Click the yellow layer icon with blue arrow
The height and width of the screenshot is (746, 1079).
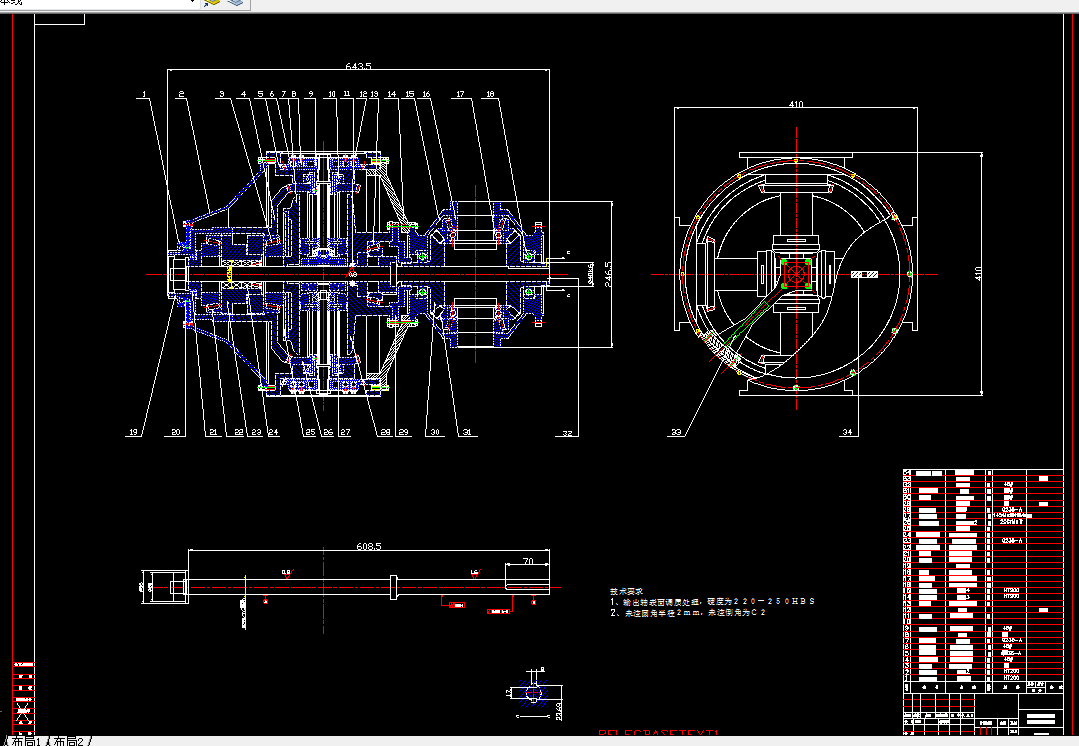[212, 3]
